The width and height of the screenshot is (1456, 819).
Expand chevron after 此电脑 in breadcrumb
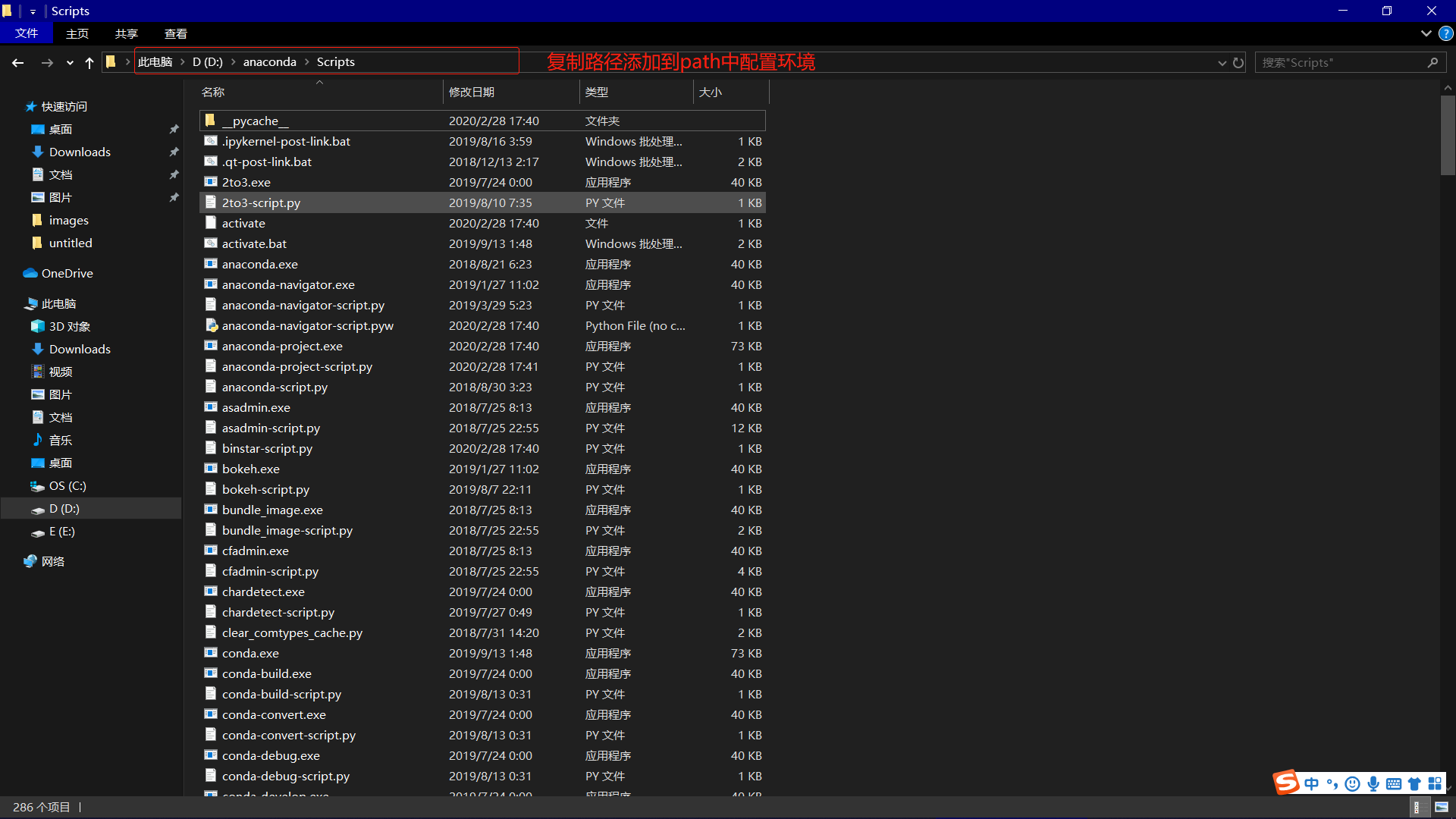[183, 62]
